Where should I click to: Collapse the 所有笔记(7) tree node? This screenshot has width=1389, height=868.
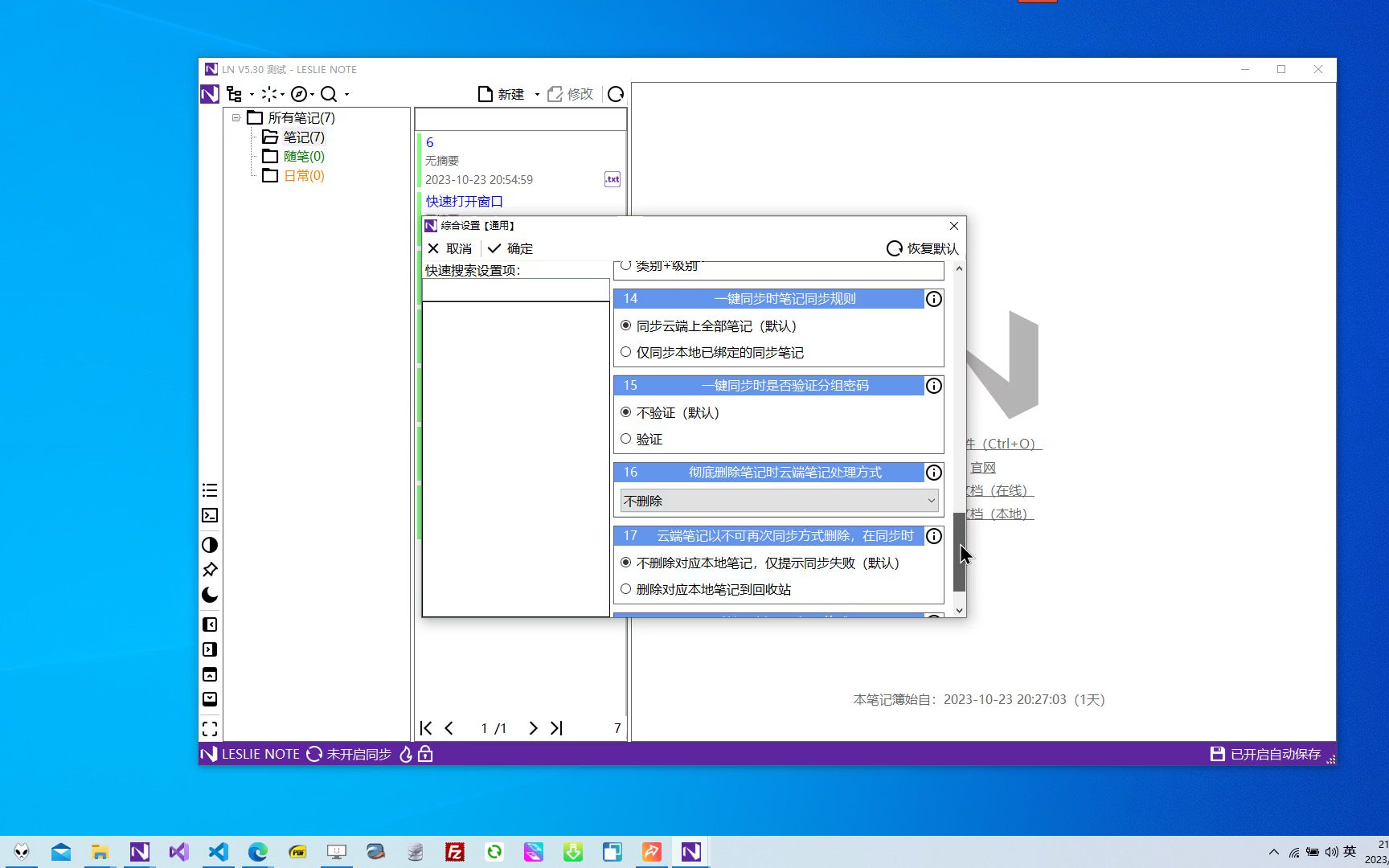[x=236, y=117]
